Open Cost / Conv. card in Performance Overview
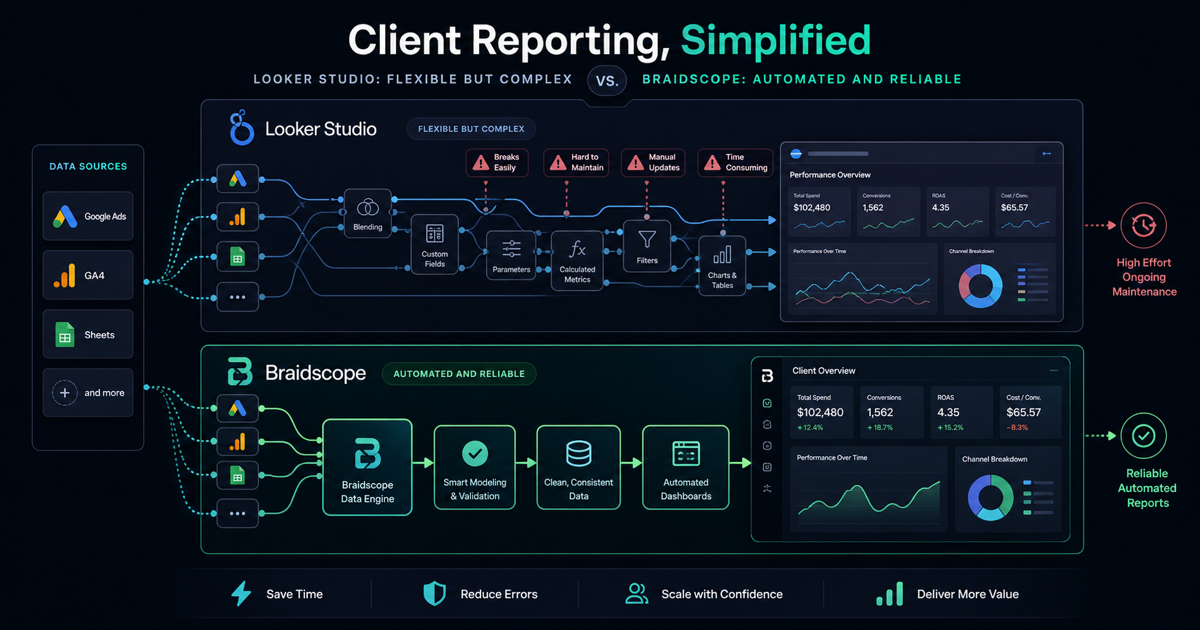 1025,209
